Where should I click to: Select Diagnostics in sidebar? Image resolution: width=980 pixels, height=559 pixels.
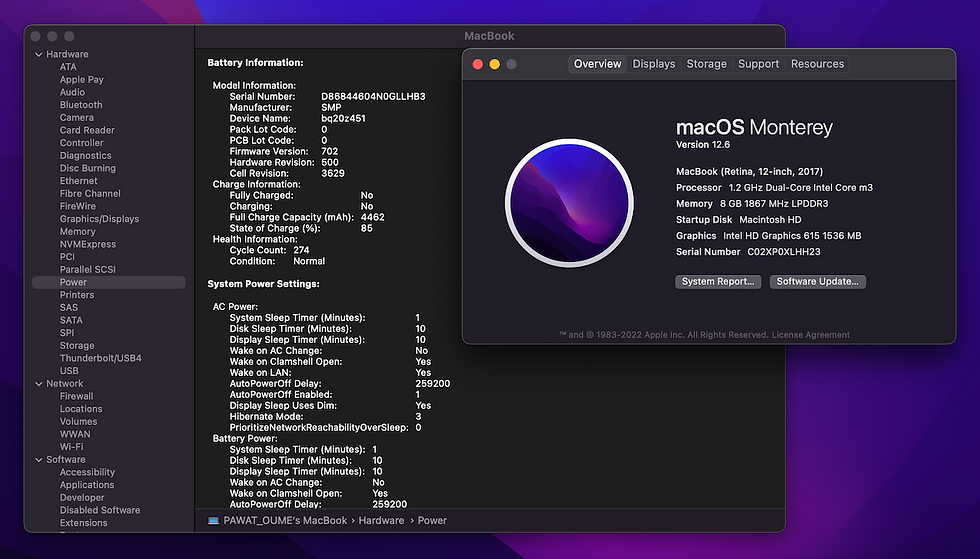pos(86,156)
